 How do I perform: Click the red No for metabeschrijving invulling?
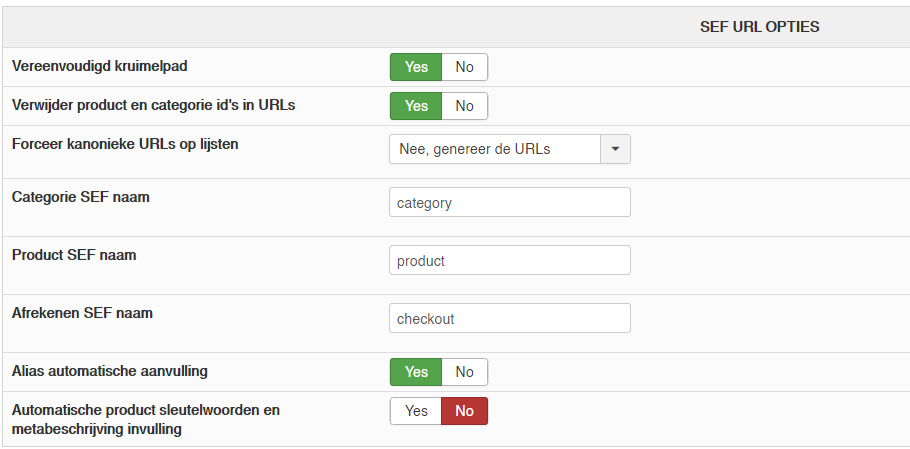(464, 411)
